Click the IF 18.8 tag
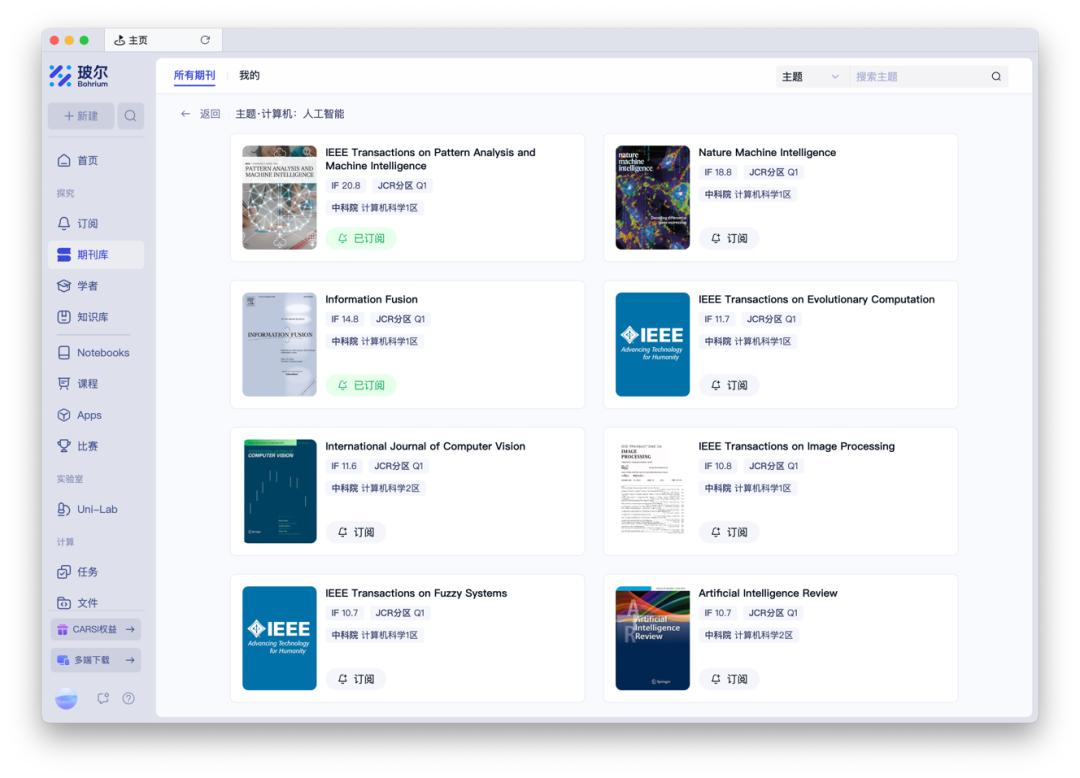Viewport: 1080px width, 778px height. pyautogui.click(x=718, y=172)
